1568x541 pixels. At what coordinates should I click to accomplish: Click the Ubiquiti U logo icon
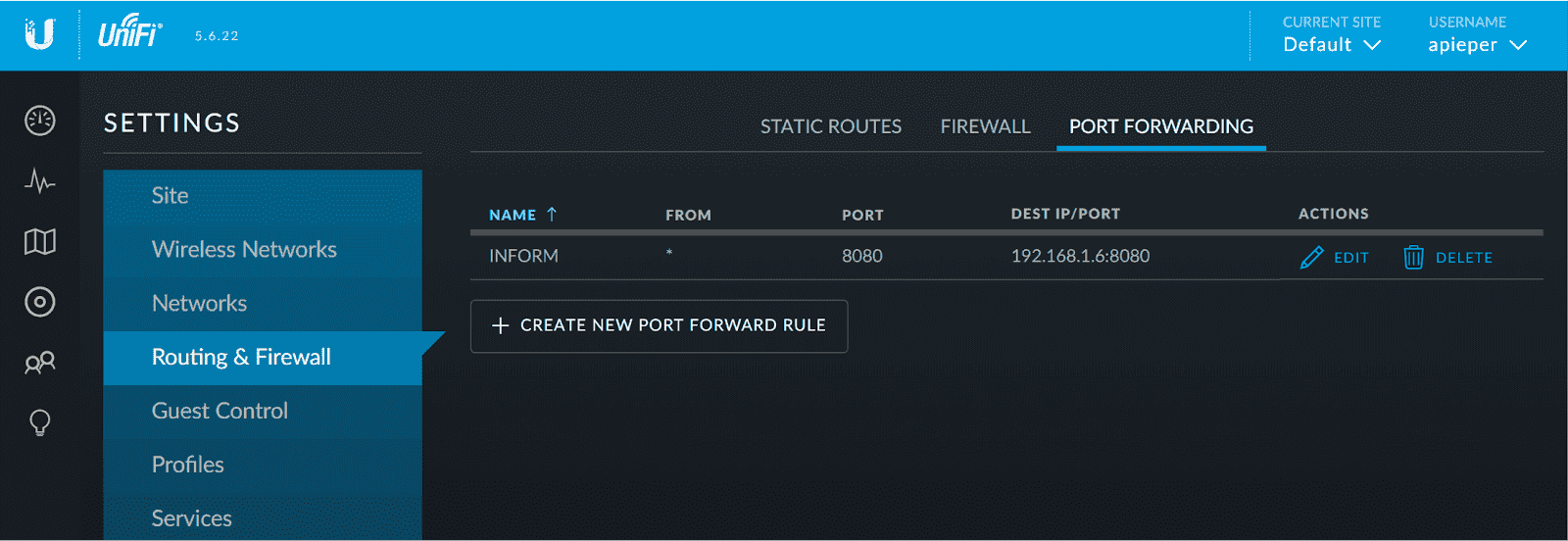pos(39,34)
